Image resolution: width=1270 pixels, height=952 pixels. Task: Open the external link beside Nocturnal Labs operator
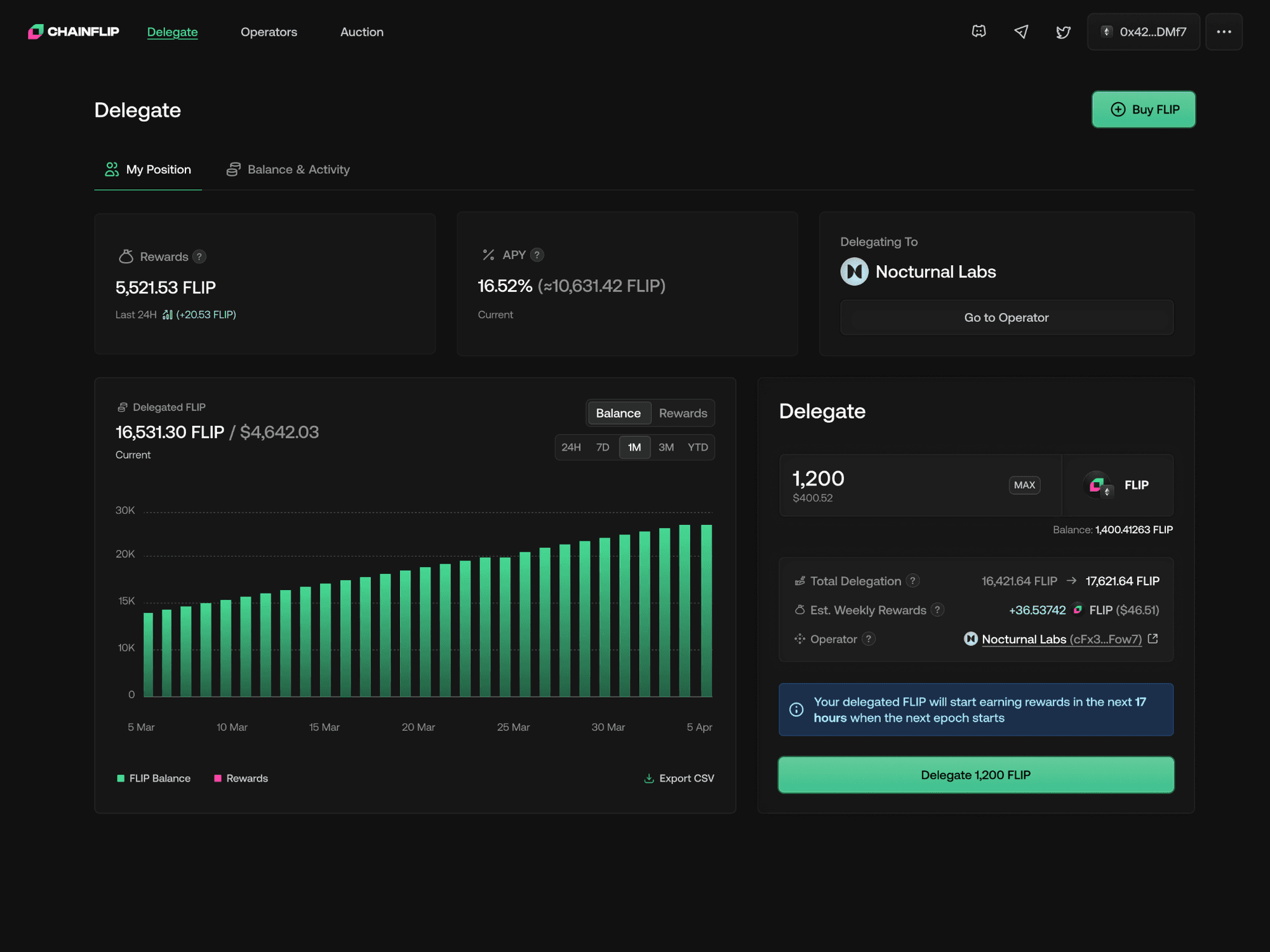tap(1153, 639)
